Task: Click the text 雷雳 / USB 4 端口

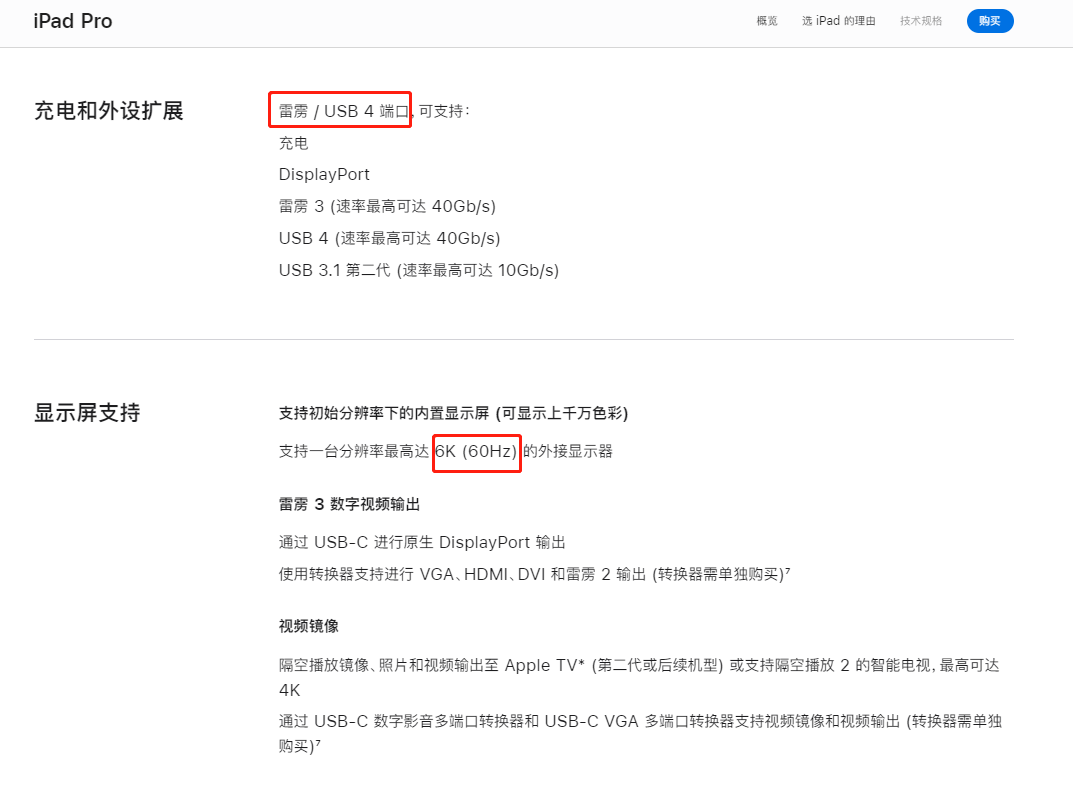Action: coord(344,111)
